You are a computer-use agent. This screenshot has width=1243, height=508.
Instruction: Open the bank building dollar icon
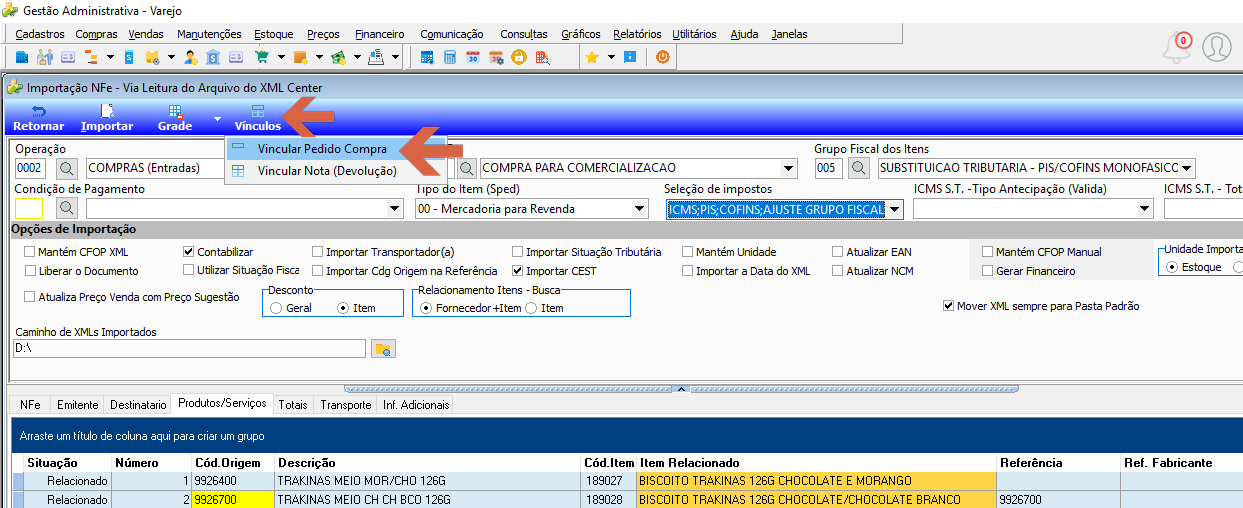coord(213,57)
